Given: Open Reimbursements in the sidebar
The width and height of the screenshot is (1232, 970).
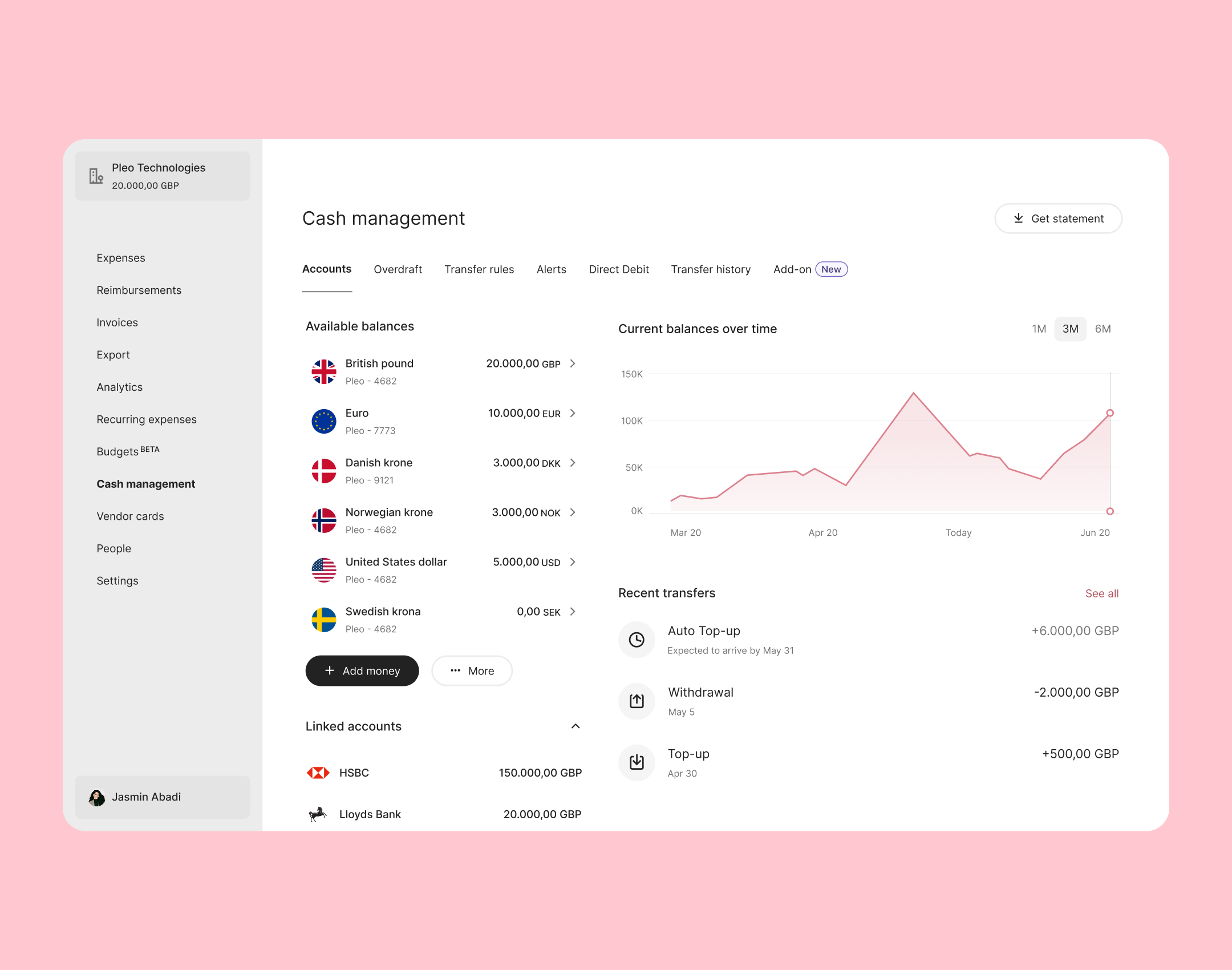Looking at the screenshot, I should pos(139,290).
